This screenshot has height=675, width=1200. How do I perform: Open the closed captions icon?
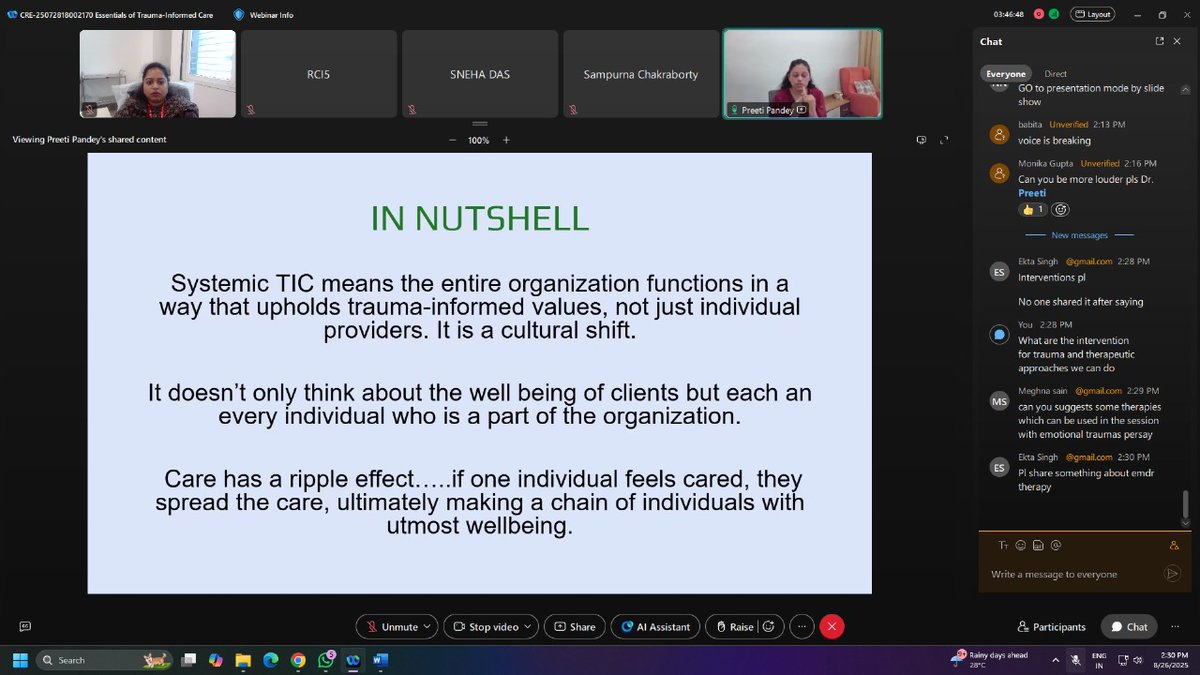25,627
